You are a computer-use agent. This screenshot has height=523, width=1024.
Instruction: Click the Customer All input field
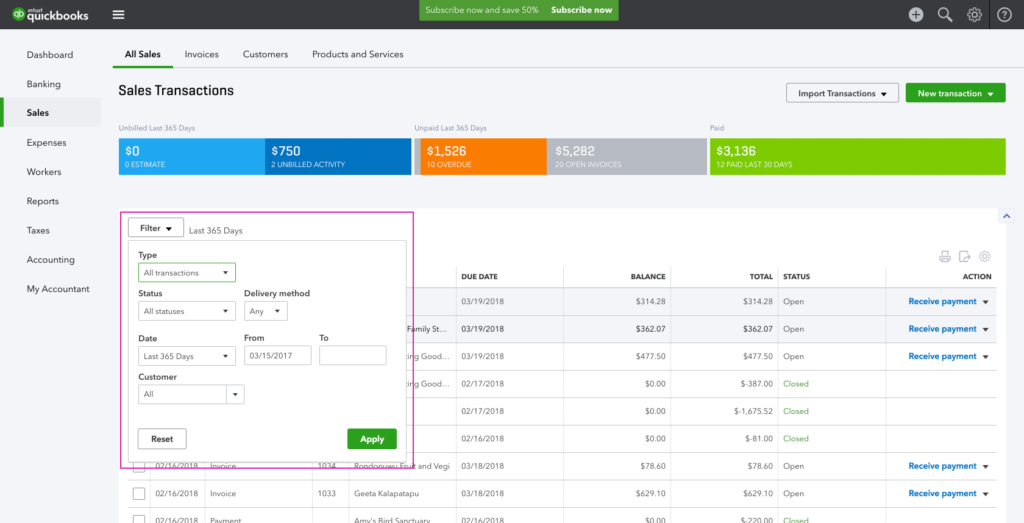tap(182, 394)
